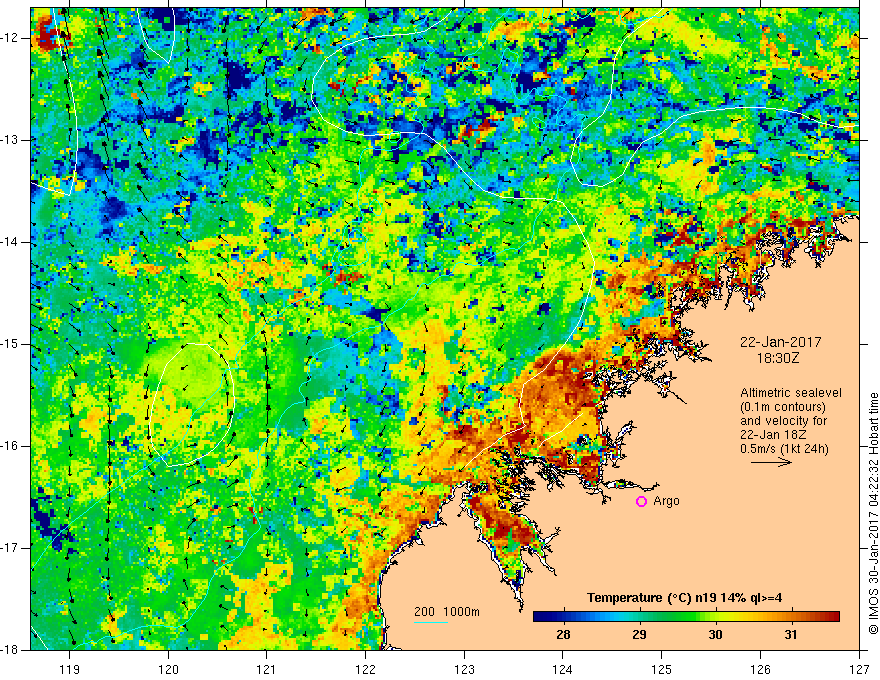Screen dimensions: 880x680
Task: Click longitude axis label '122'
Action: pyautogui.click(x=365, y=669)
